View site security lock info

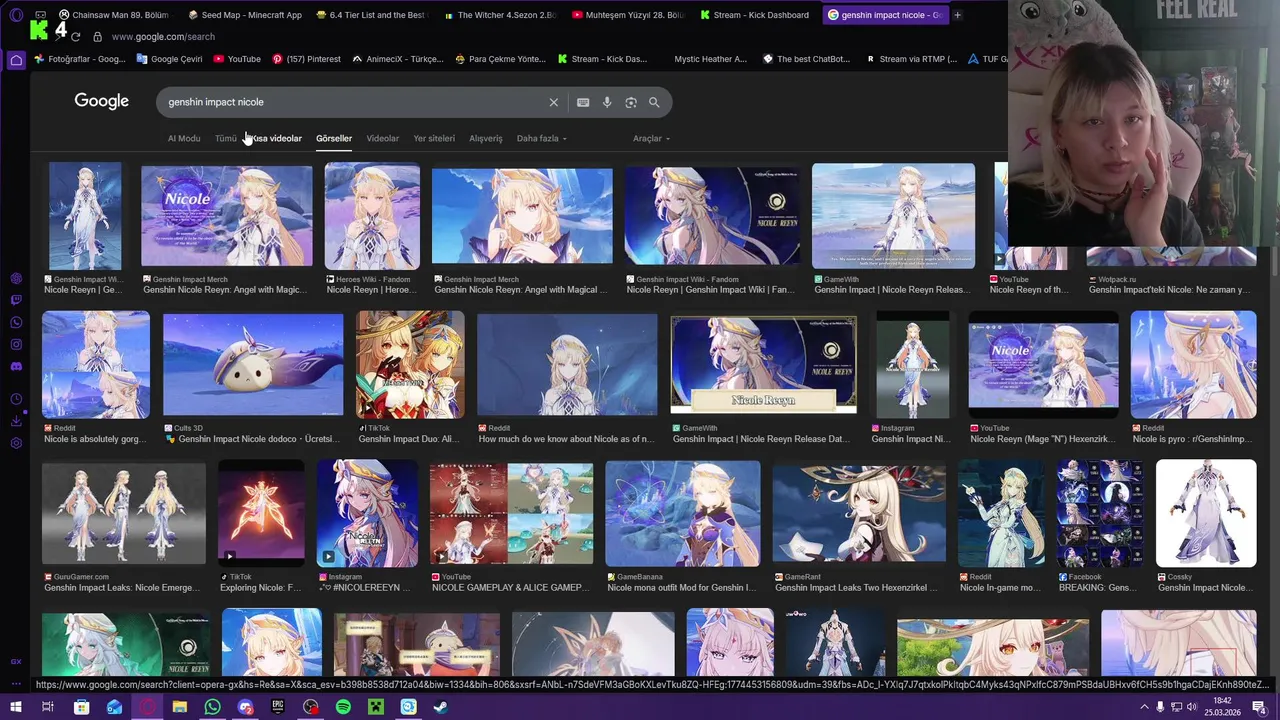(97, 37)
